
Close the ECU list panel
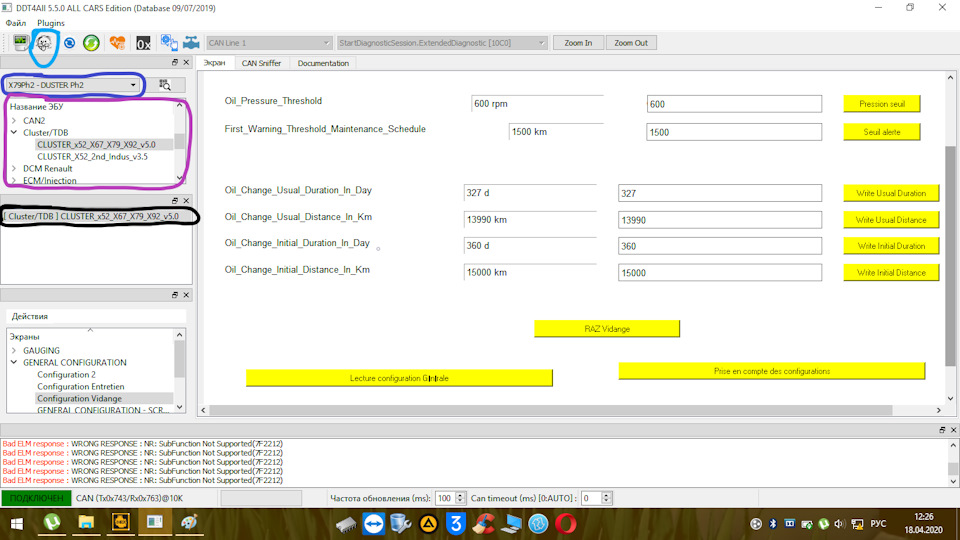pyautogui.click(x=187, y=62)
